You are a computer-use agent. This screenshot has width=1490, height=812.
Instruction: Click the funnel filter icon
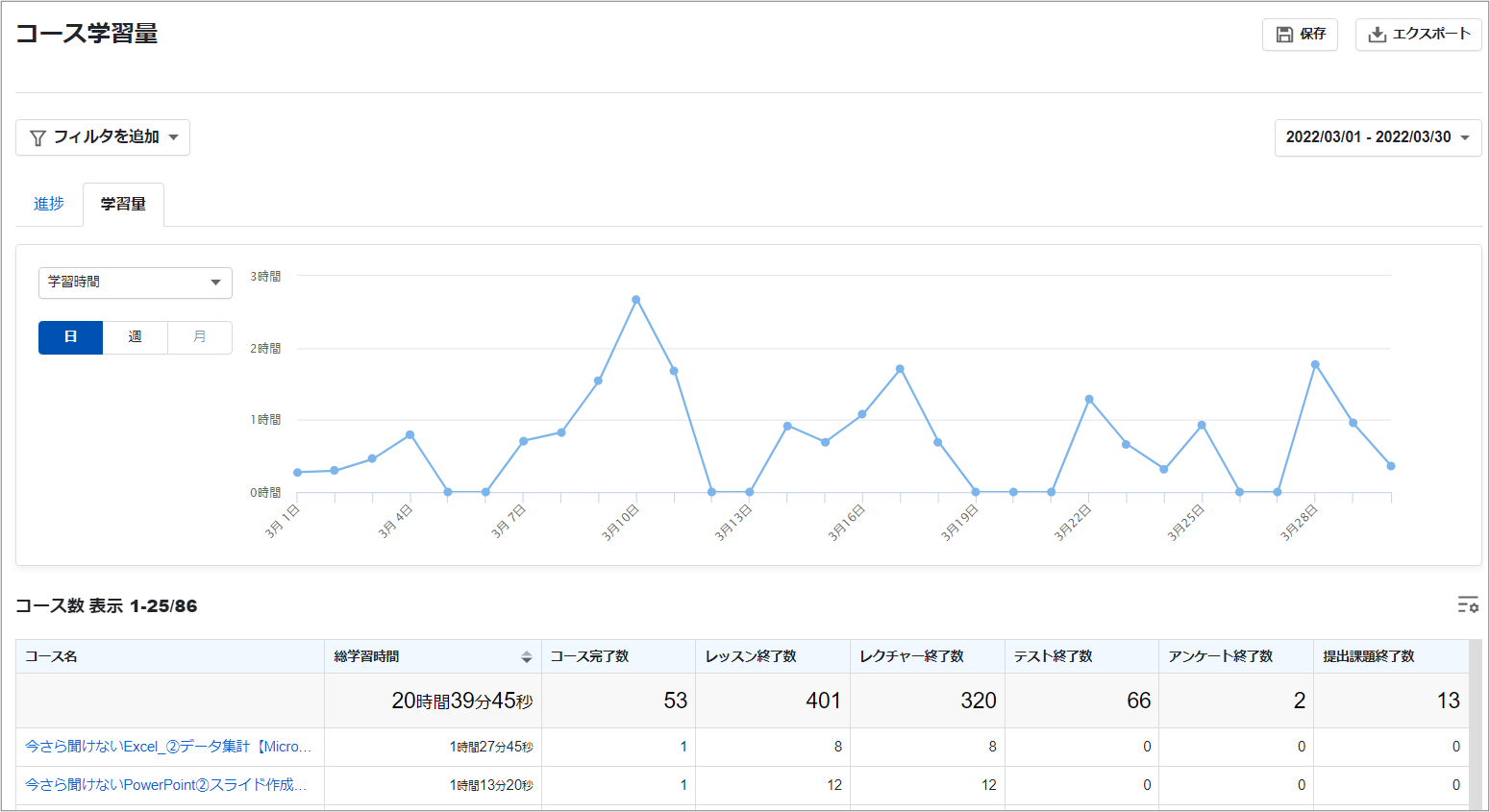click(x=37, y=137)
